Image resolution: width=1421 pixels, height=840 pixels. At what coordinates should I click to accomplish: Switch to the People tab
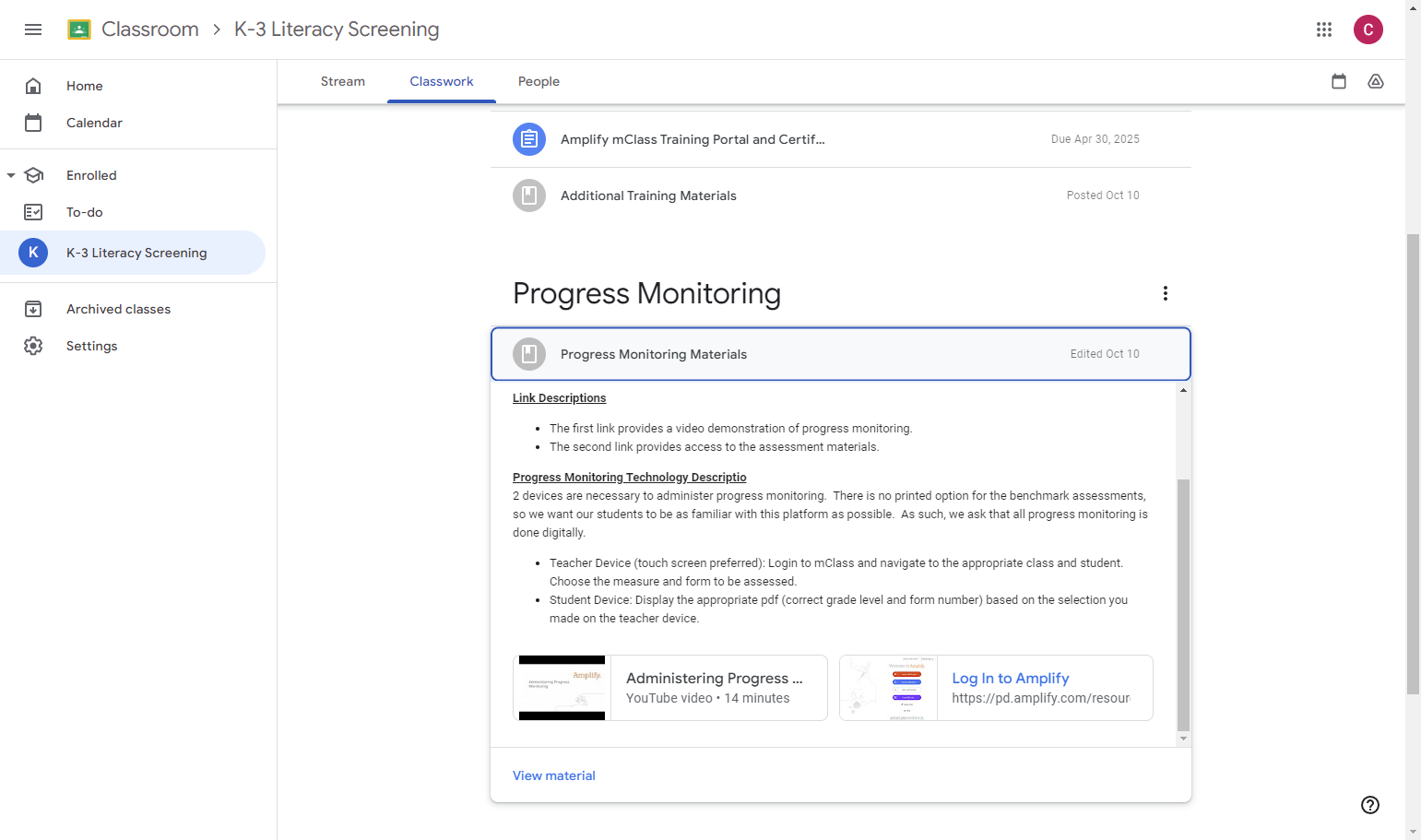click(539, 81)
